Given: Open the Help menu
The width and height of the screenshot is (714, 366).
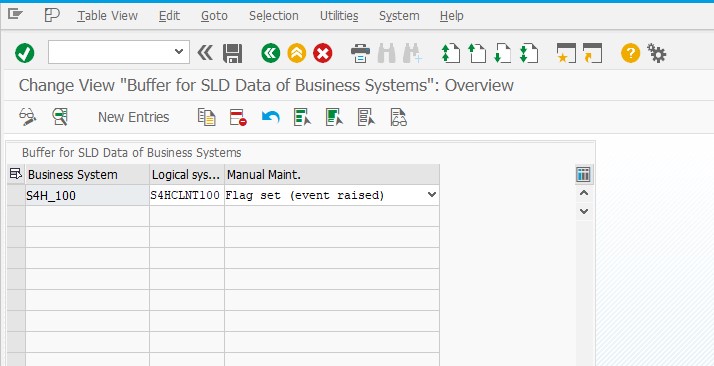Looking at the screenshot, I should pos(452,16).
